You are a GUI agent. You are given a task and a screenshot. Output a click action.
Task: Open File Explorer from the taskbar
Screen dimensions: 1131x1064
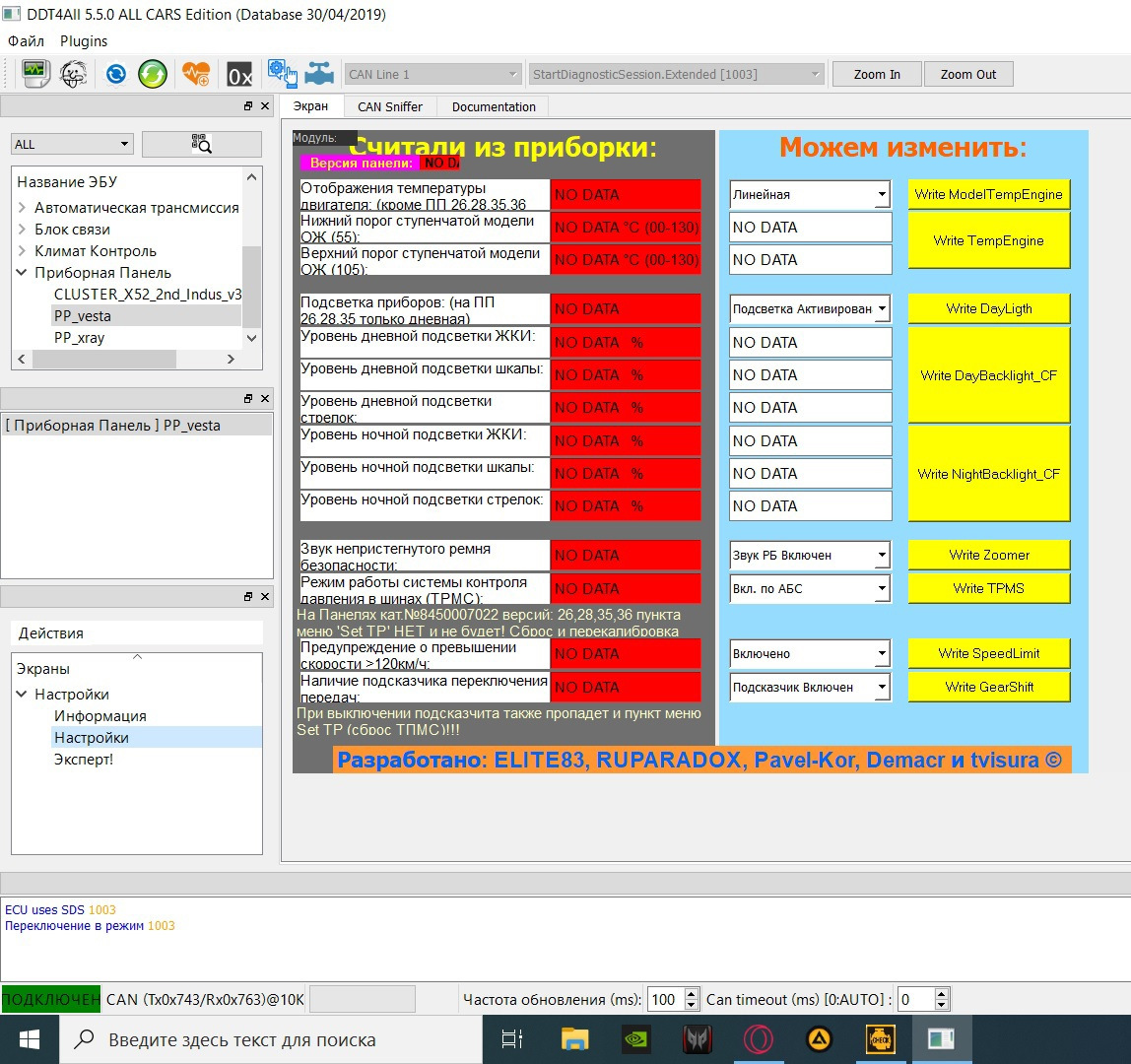(x=575, y=1039)
